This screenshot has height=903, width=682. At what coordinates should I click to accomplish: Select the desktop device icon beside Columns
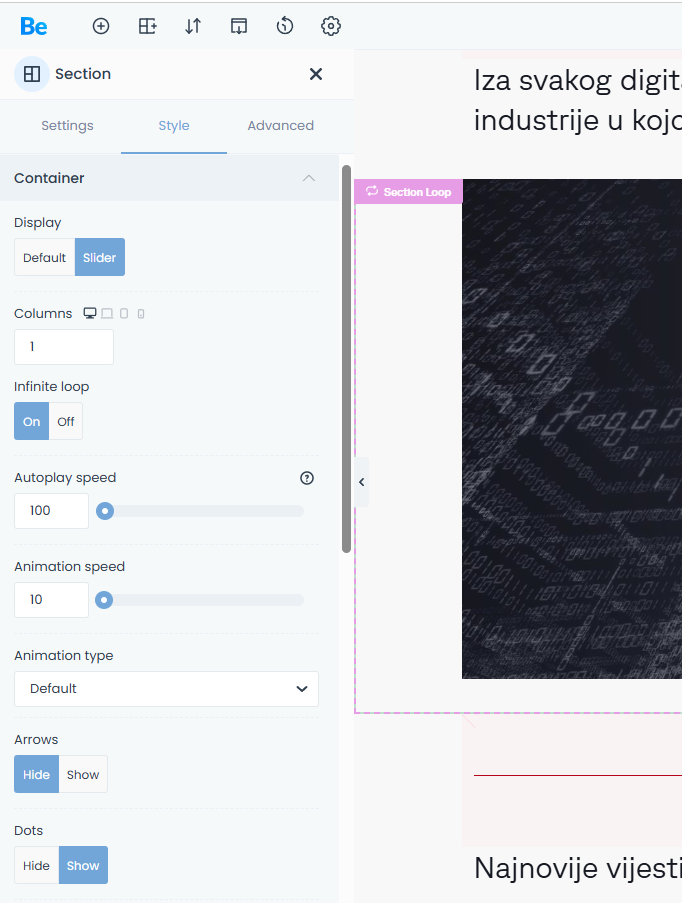pos(90,314)
